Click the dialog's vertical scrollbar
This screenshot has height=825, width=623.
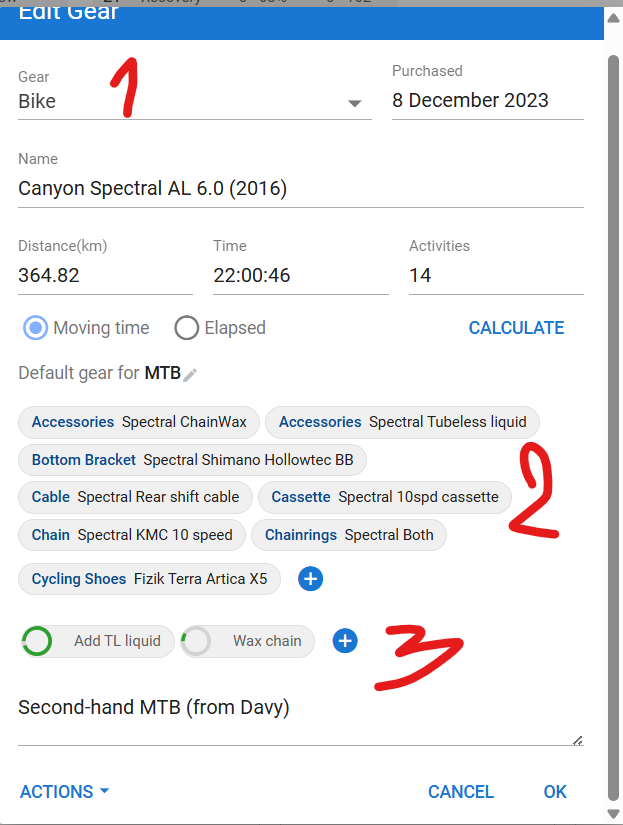[x=614, y=400]
